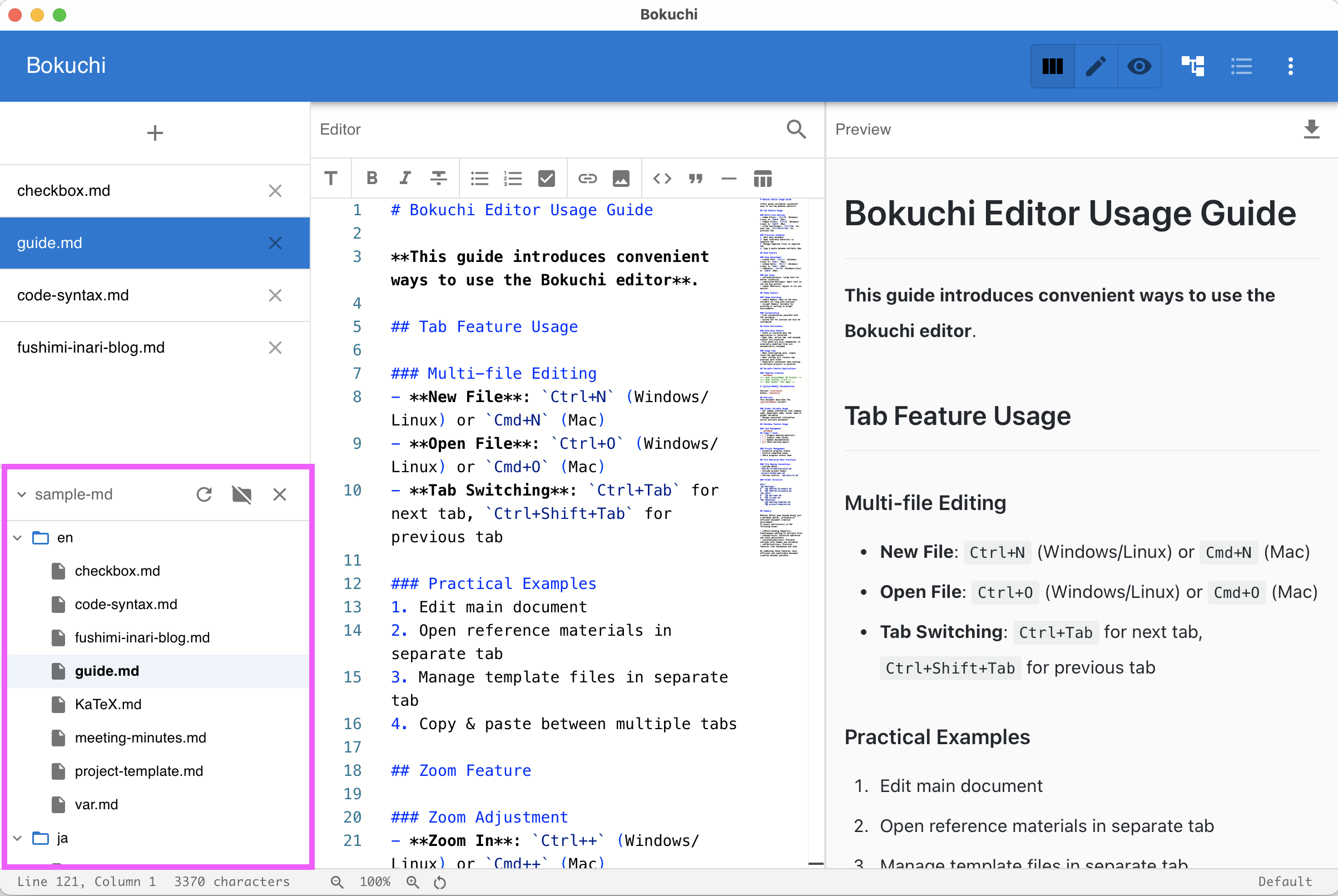Apply italic formatting
The width and height of the screenshot is (1338, 896).
click(x=404, y=179)
